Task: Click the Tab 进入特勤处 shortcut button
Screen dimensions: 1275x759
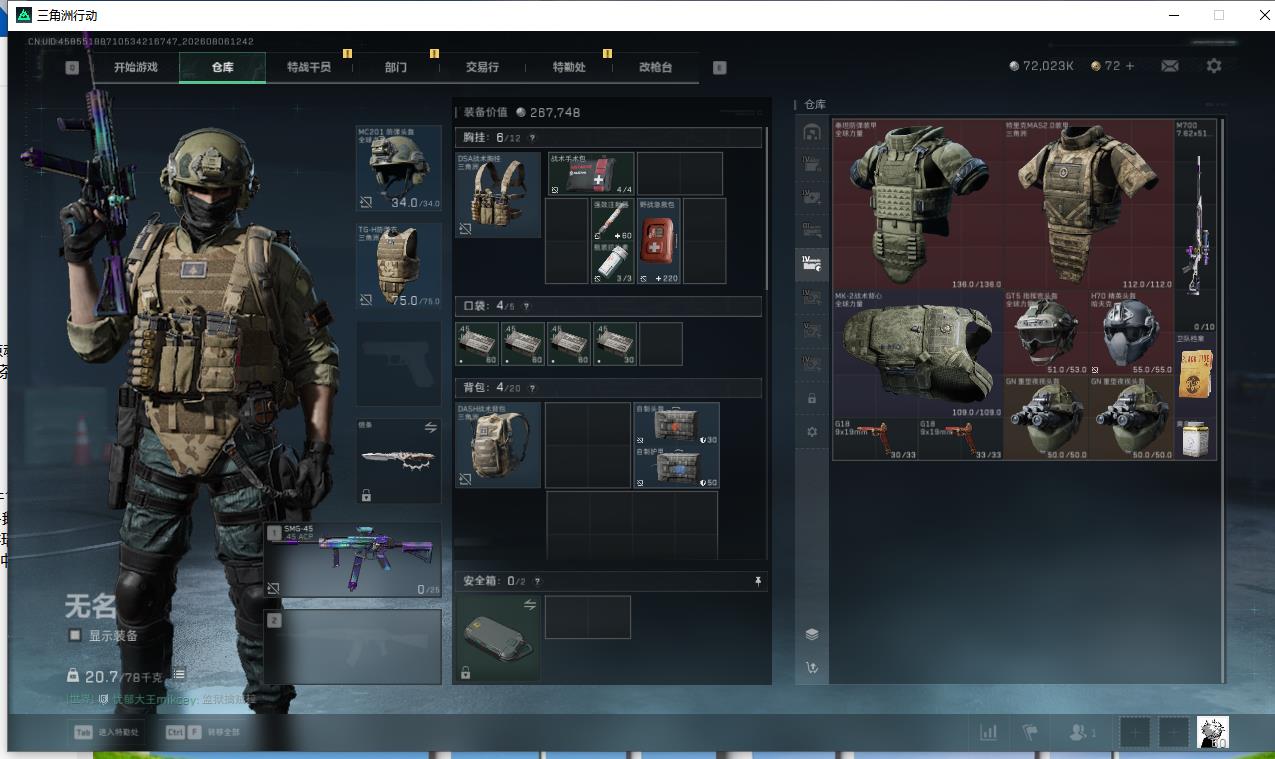Action: [105, 732]
